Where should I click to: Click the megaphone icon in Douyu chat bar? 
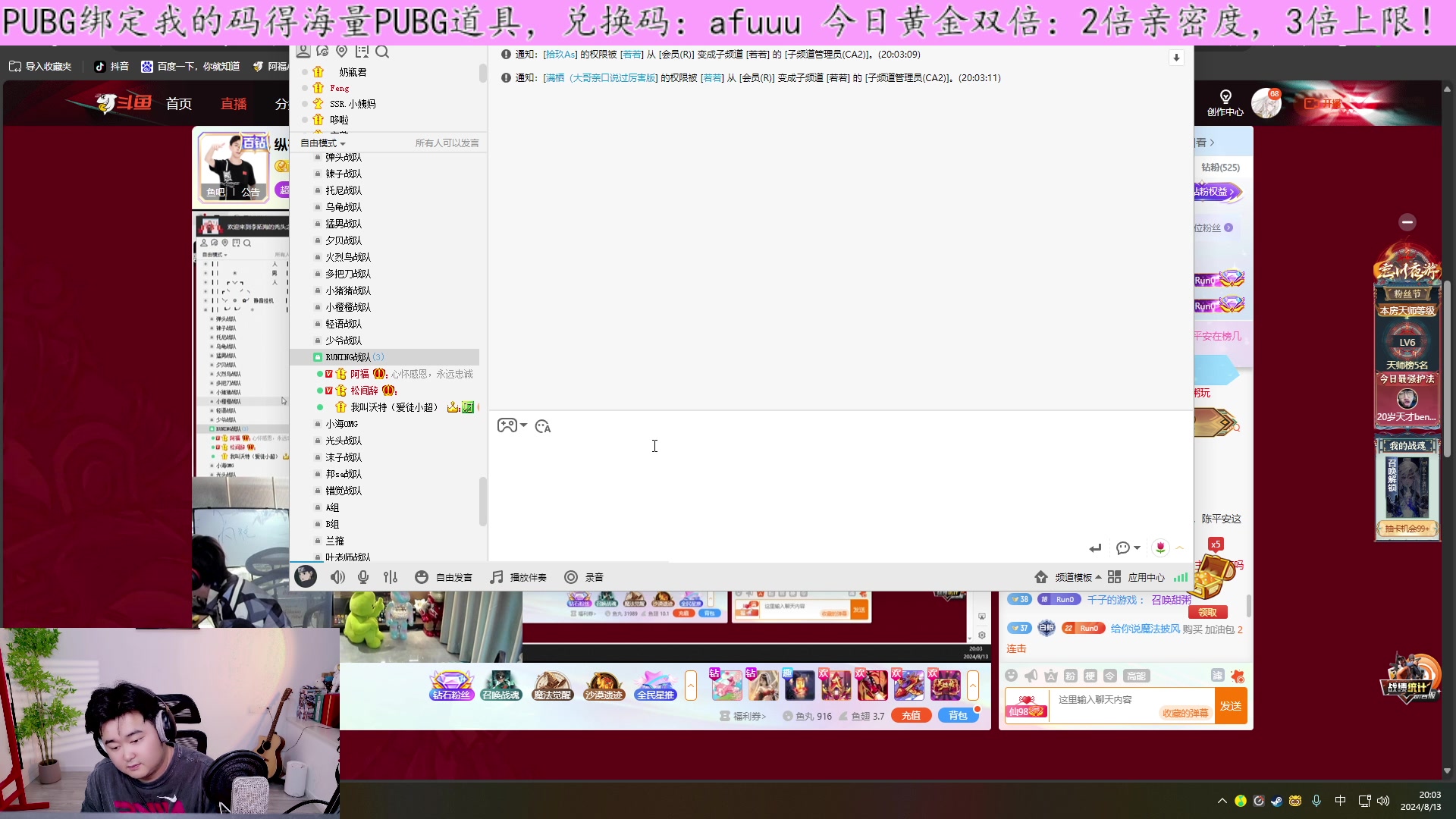(1031, 676)
